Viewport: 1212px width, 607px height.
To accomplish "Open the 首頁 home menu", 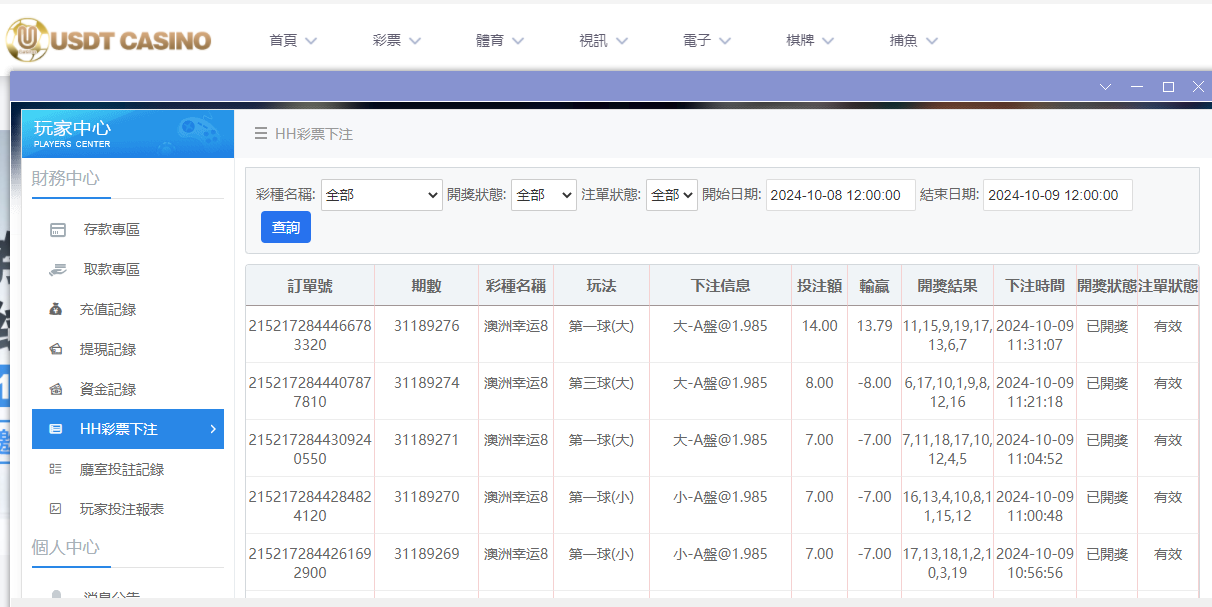I will [x=284, y=41].
